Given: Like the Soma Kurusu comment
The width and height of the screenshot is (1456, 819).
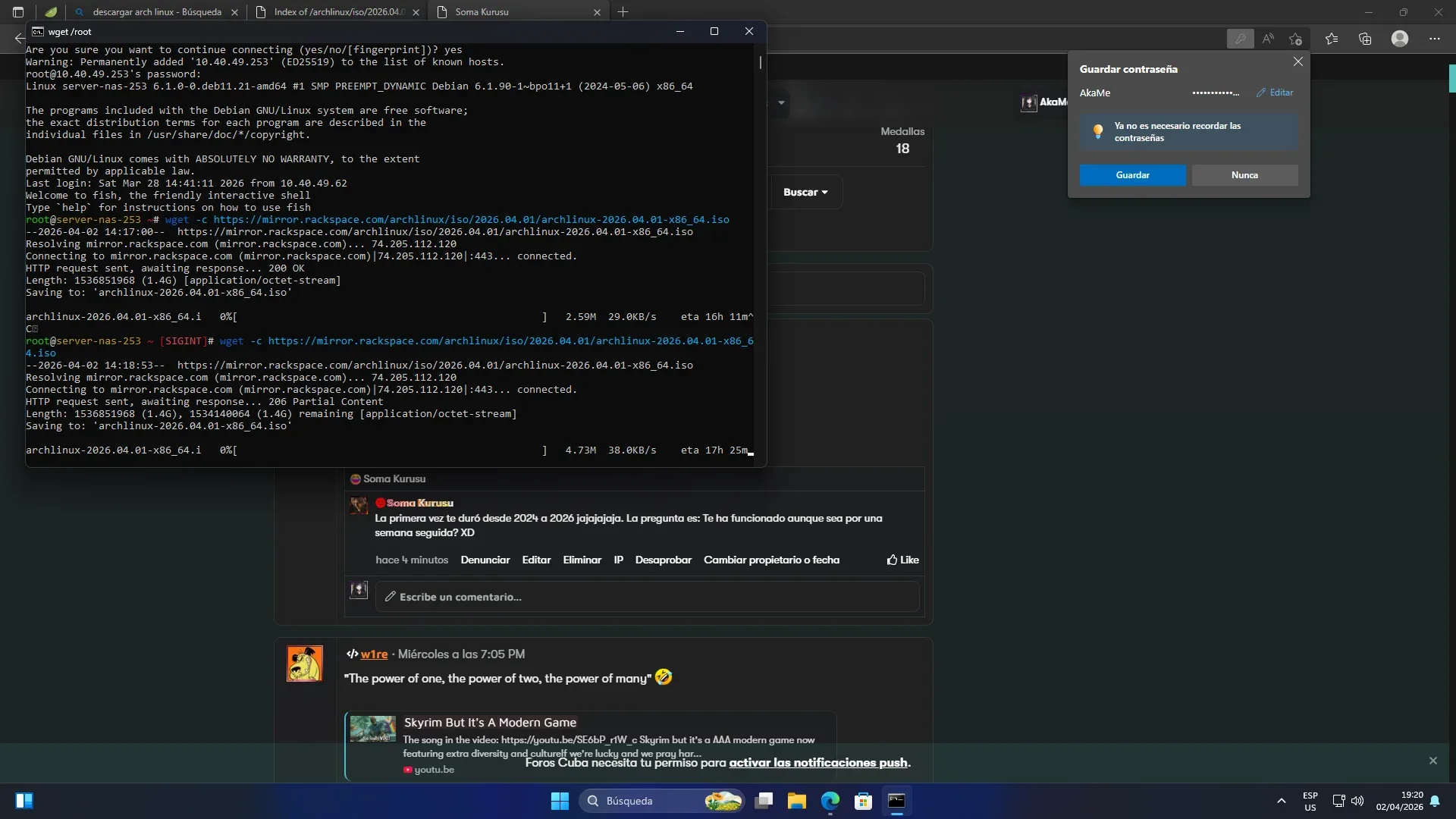Looking at the screenshot, I should tap(902, 560).
